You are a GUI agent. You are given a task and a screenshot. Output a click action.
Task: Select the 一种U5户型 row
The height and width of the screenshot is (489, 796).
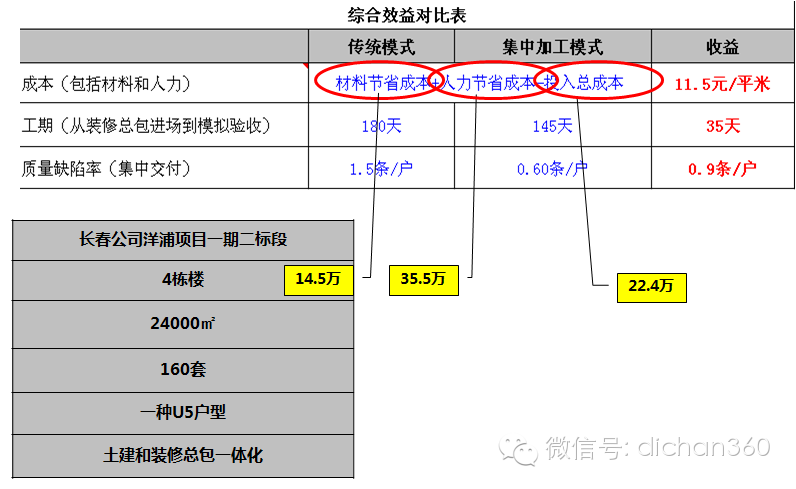pos(183,413)
